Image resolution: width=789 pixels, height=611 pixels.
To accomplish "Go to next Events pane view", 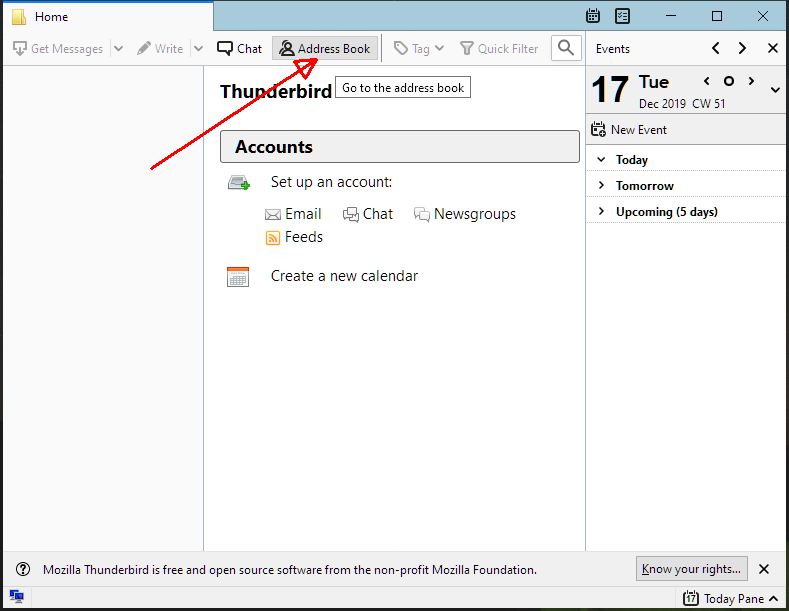I will pos(742,48).
